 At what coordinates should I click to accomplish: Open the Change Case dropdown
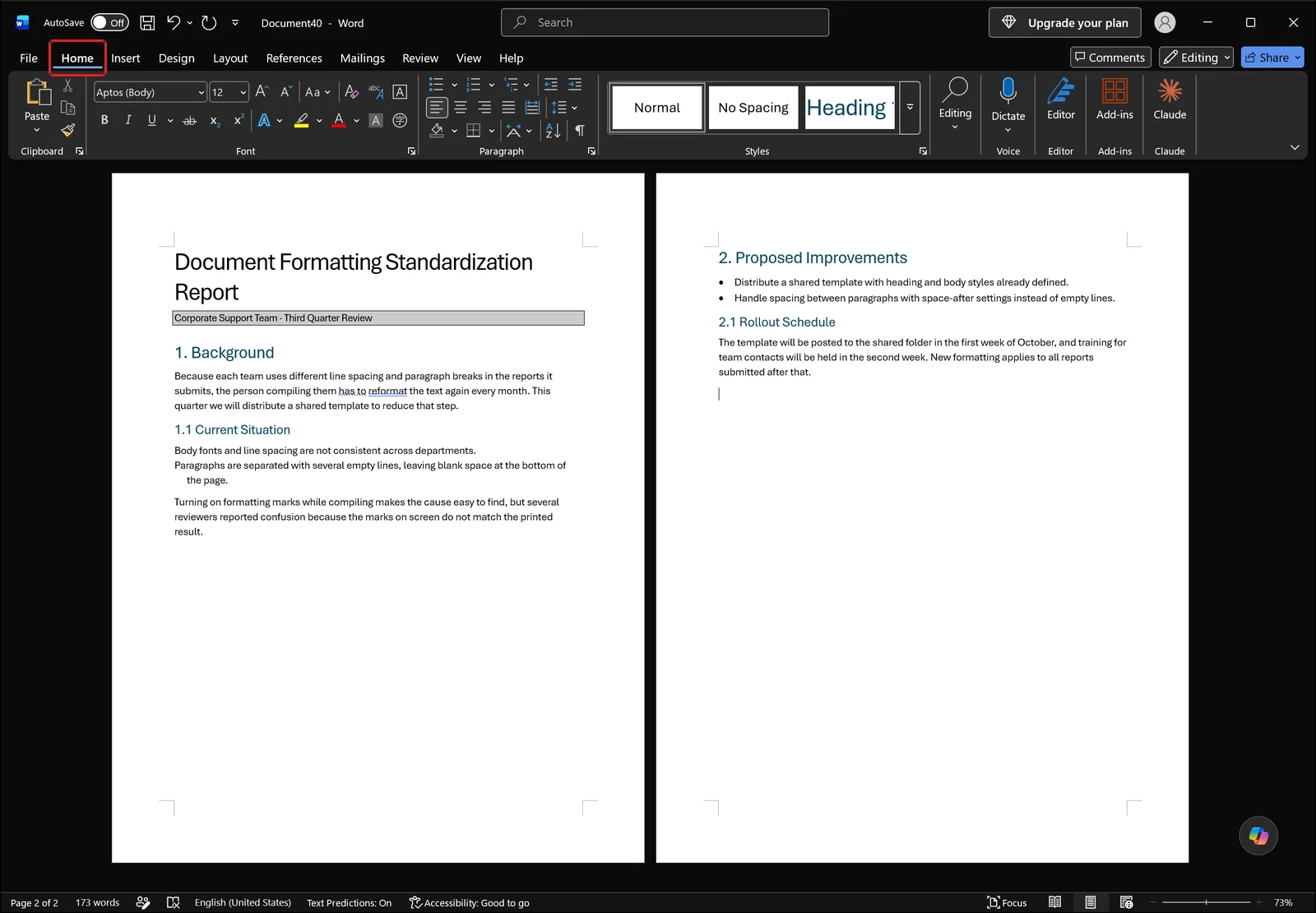pyautogui.click(x=317, y=92)
